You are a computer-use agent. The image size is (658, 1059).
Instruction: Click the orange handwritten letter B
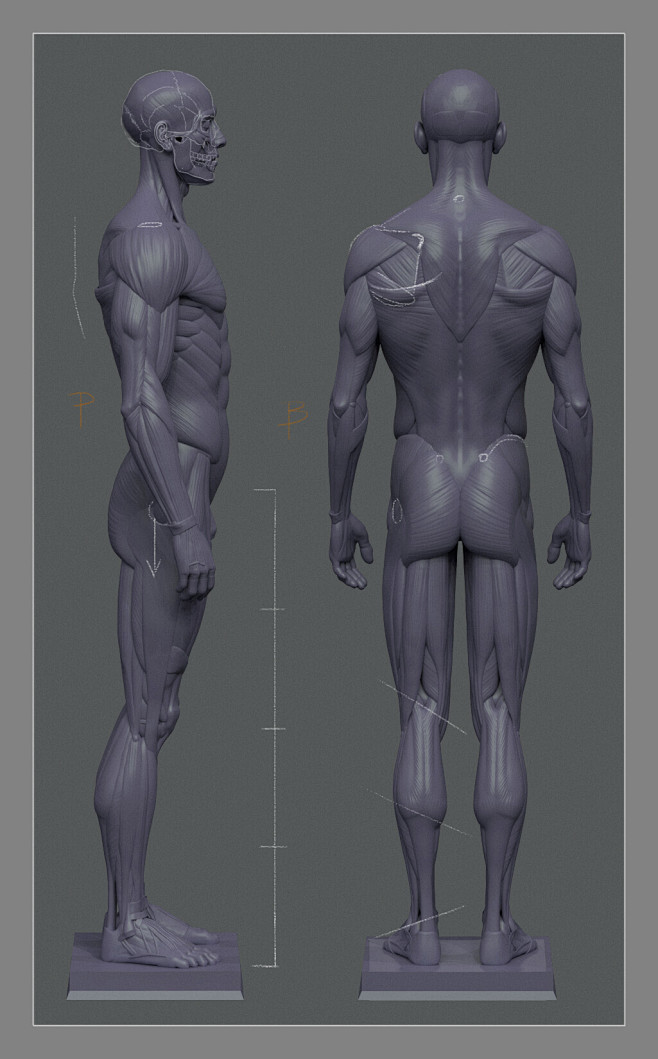294,418
